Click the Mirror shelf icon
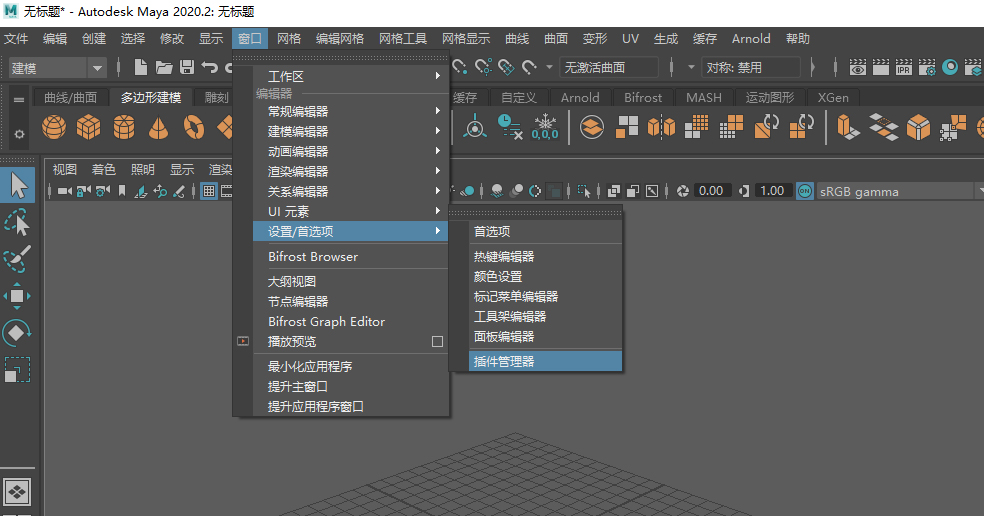 (661, 127)
